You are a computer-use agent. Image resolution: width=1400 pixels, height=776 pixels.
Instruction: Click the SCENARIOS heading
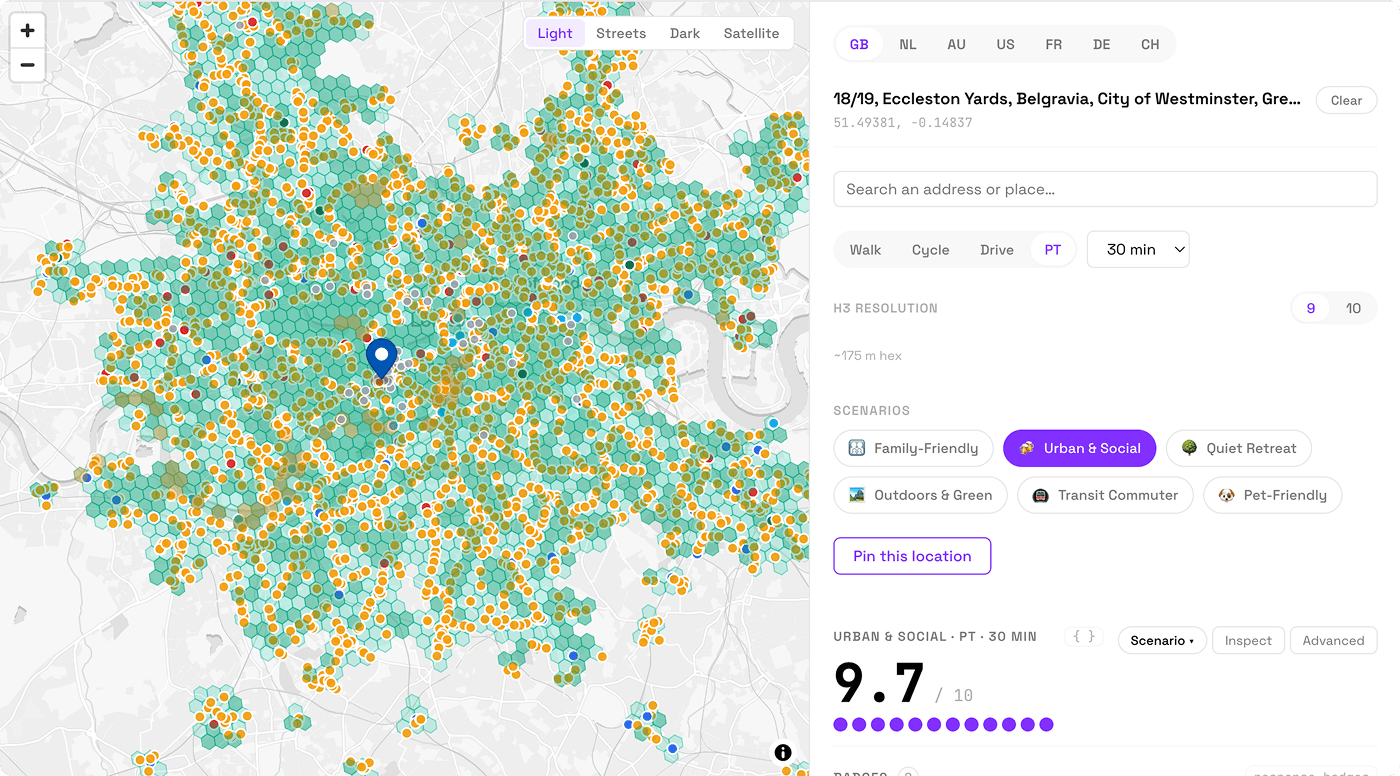[871, 411]
